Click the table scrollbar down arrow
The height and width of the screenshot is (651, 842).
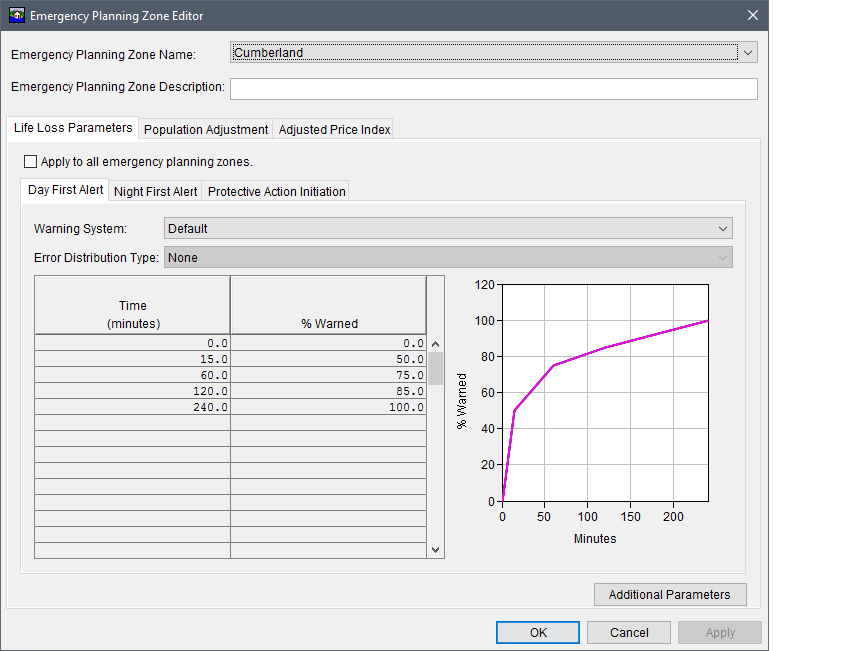tap(435, 549)
